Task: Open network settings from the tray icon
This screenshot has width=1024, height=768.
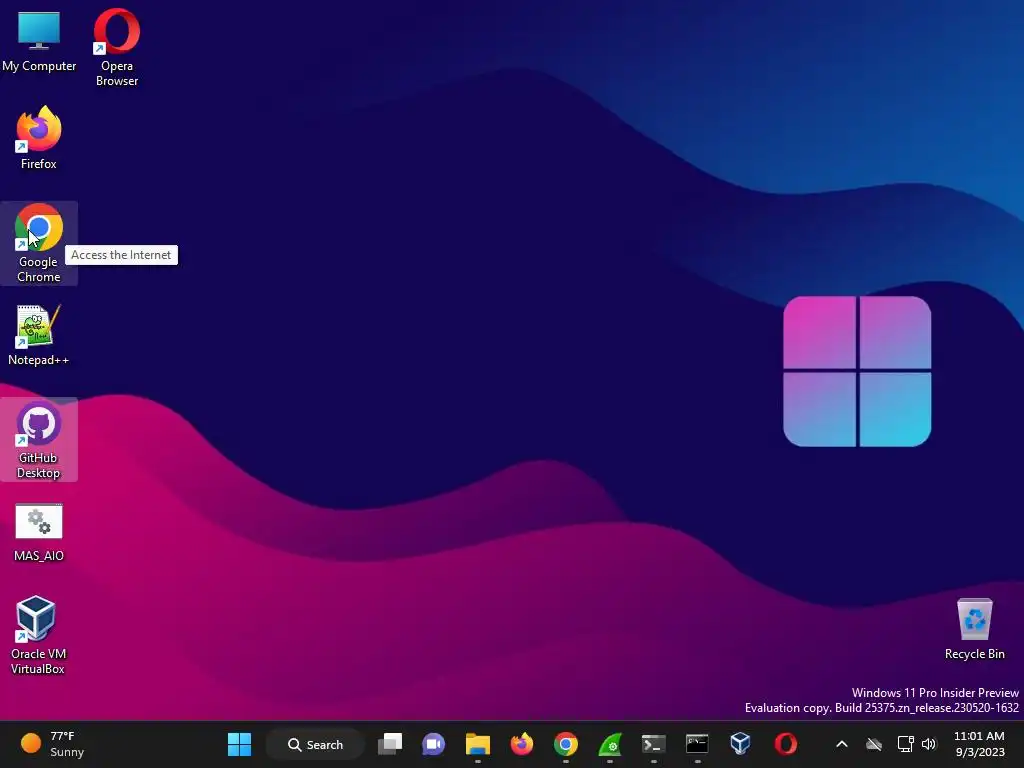Action: coord(905,744)
